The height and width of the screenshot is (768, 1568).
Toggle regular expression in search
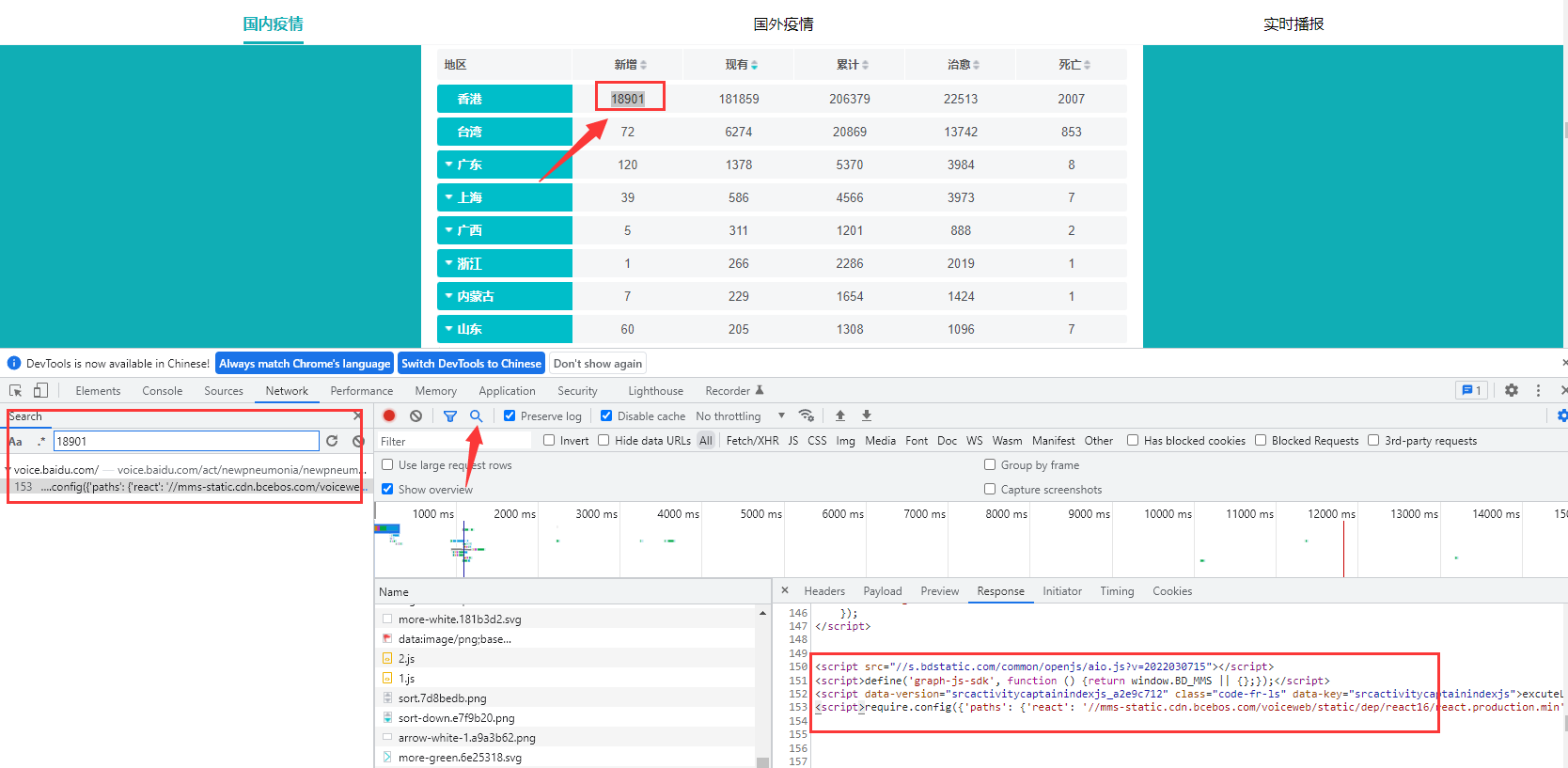pyautogui.click(x=41, y=441)
